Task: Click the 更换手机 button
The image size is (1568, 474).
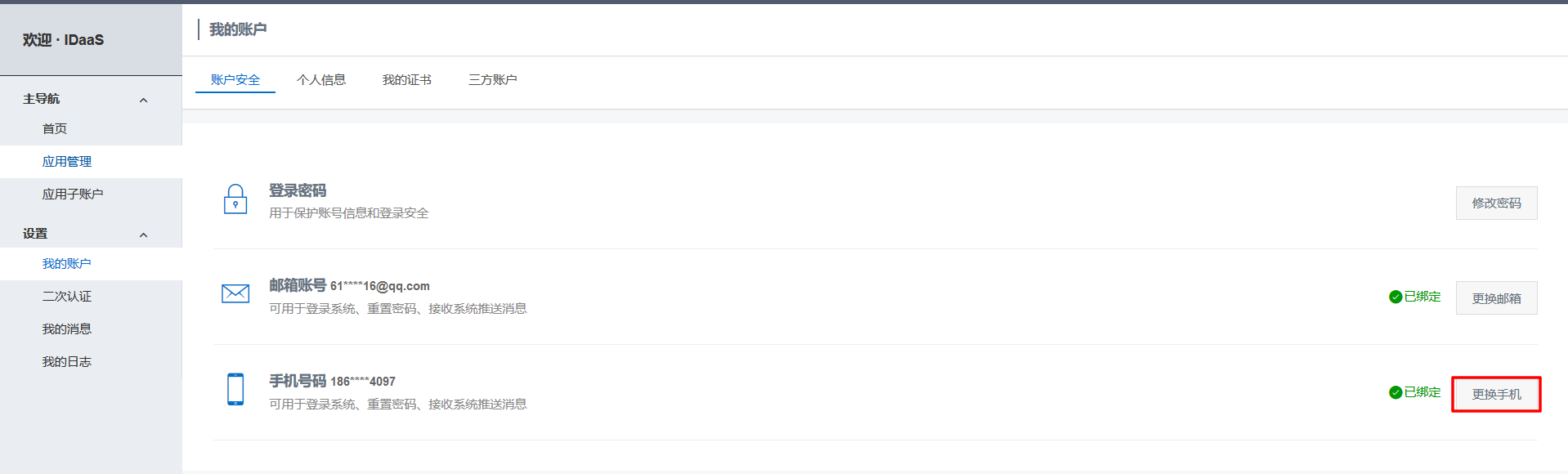Action: pos(1496,394)
